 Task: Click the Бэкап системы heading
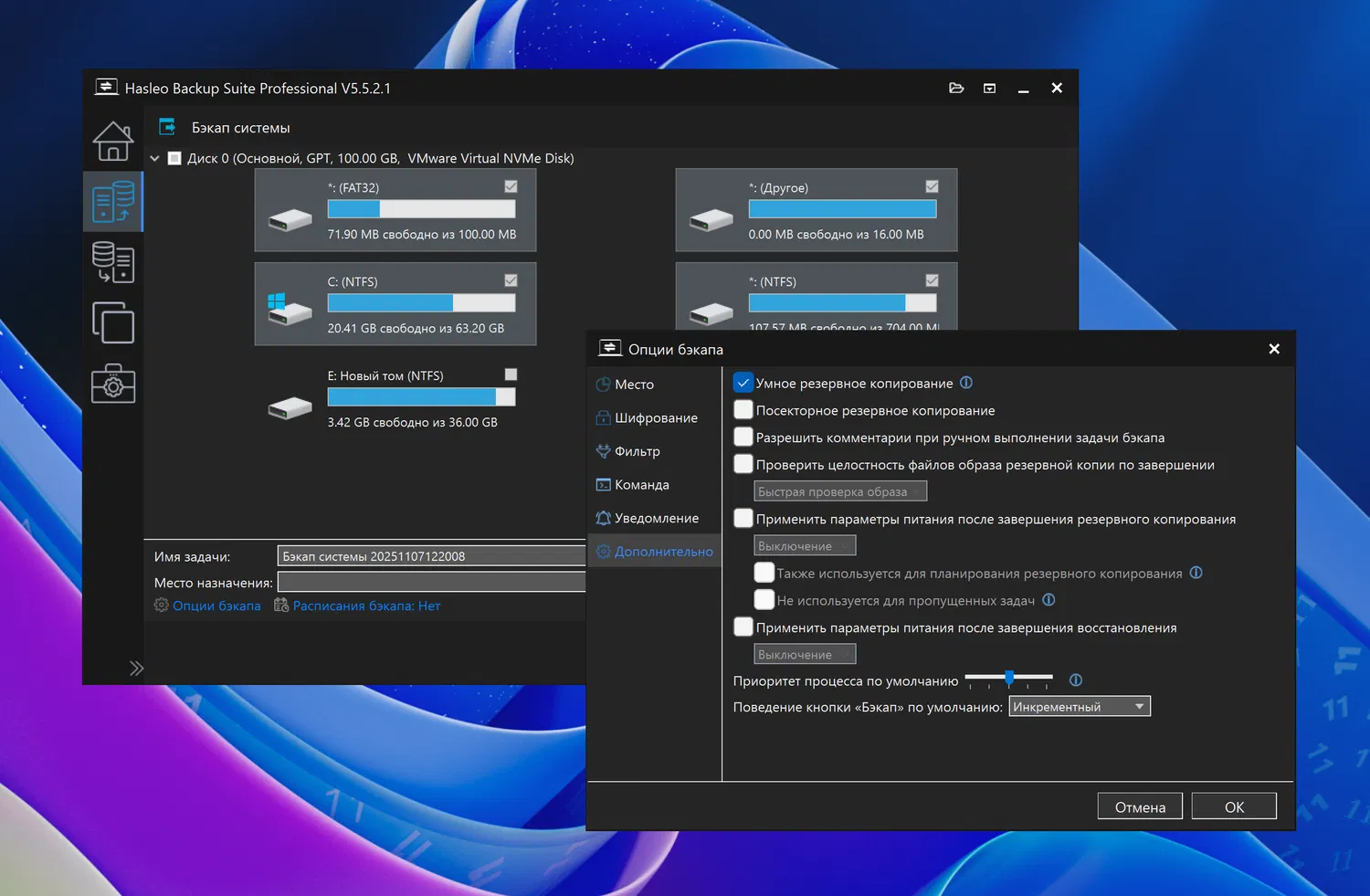pyautogui.click(x=240, y=128)
